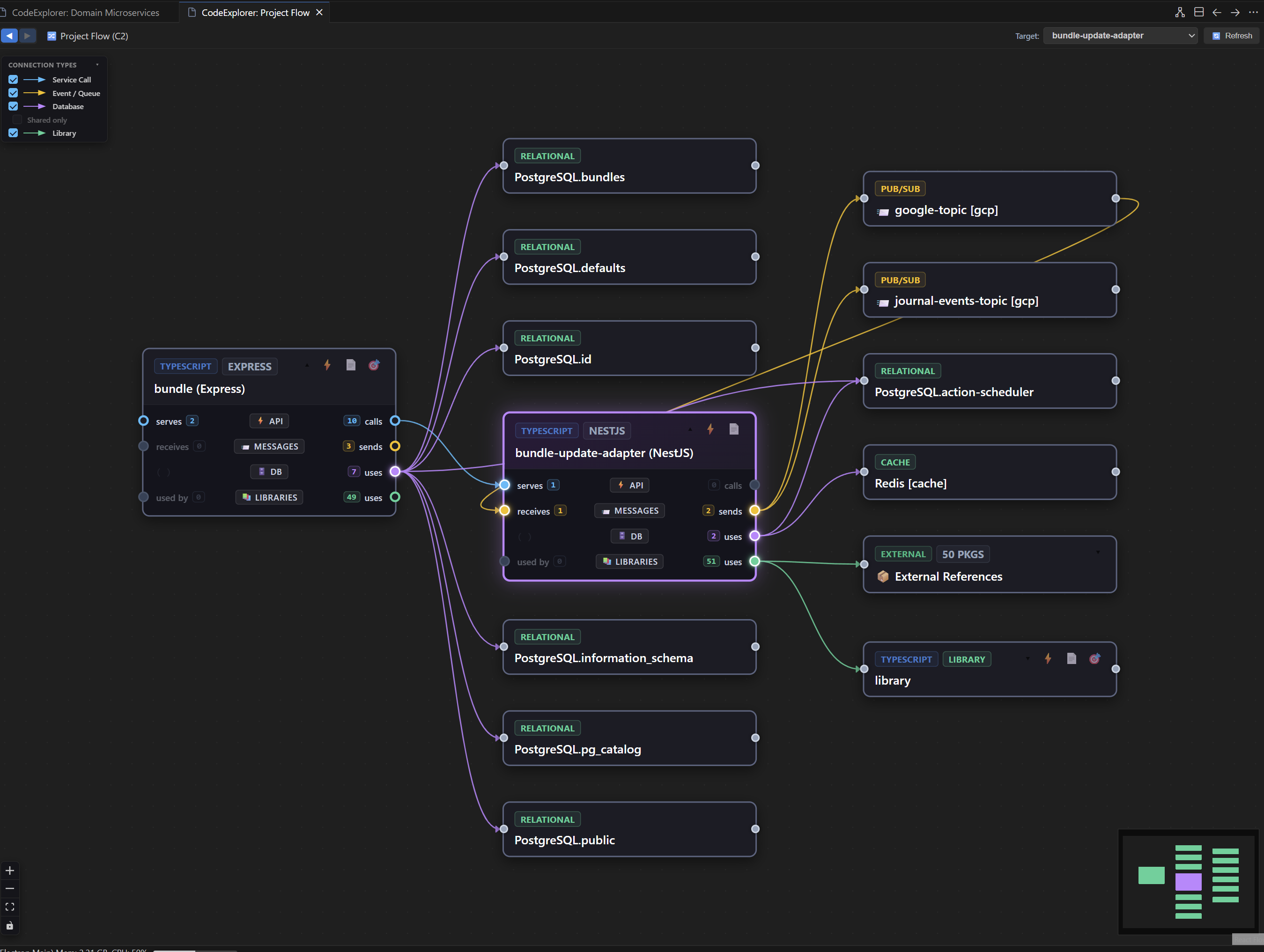Click the target icon on library node

pyautogui.click(x=1094, y=659)
